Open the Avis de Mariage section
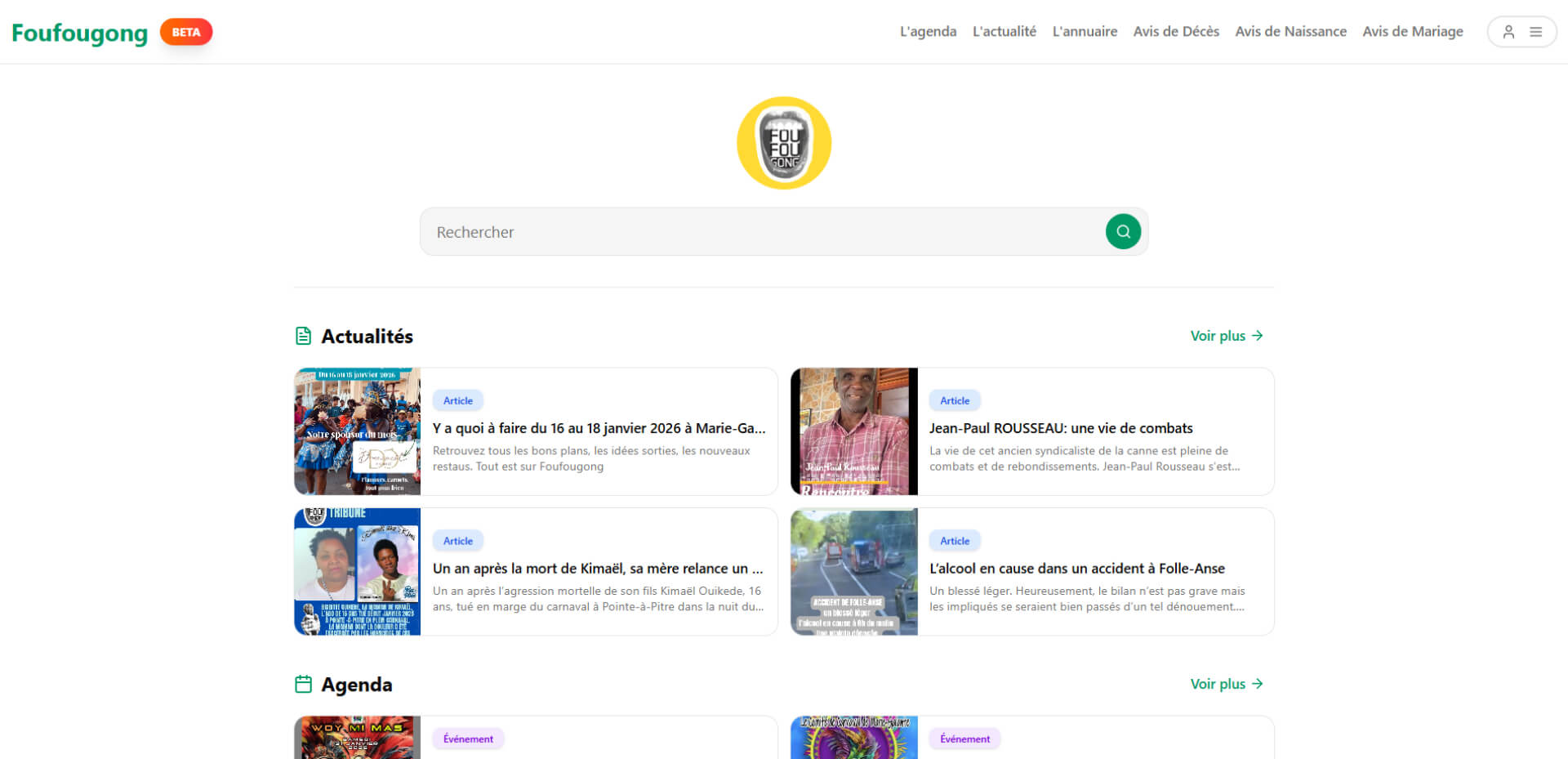This screenshot has height=759, width=1568. (x=1413, y=31)
